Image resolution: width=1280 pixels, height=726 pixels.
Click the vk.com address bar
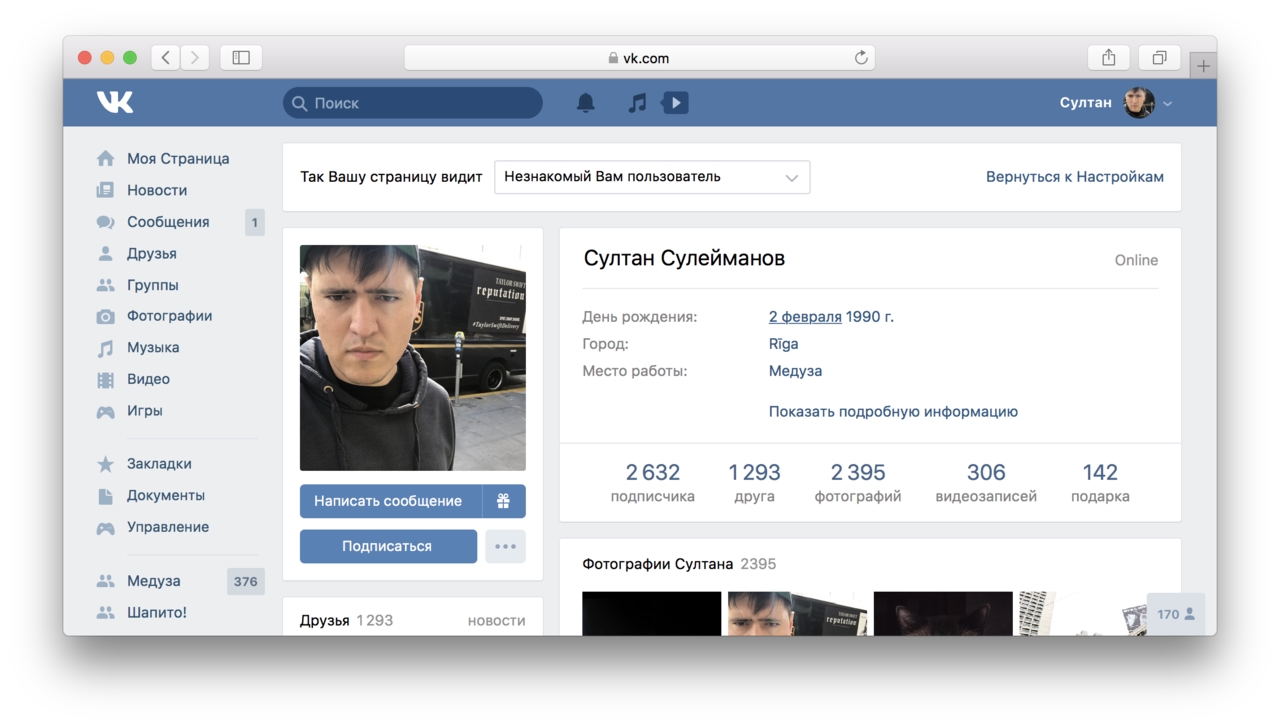click(640, 58)
